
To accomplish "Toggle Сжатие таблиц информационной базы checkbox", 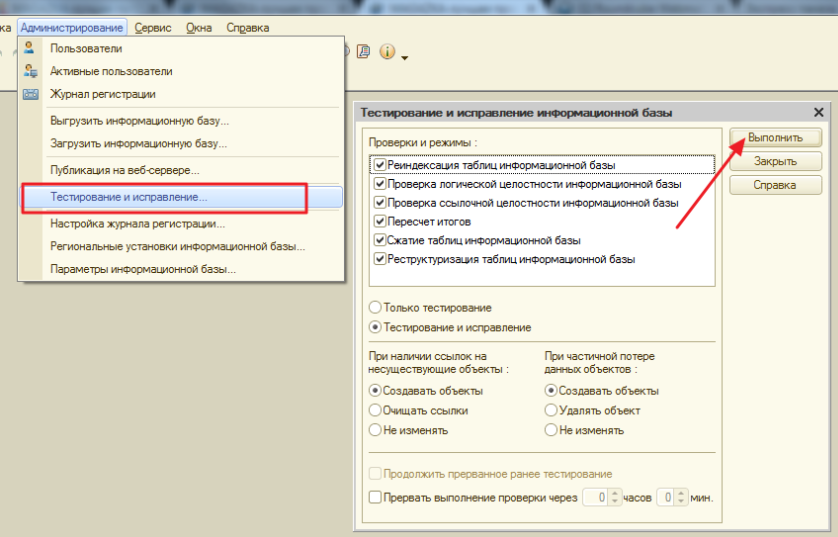I will (380, 240).
